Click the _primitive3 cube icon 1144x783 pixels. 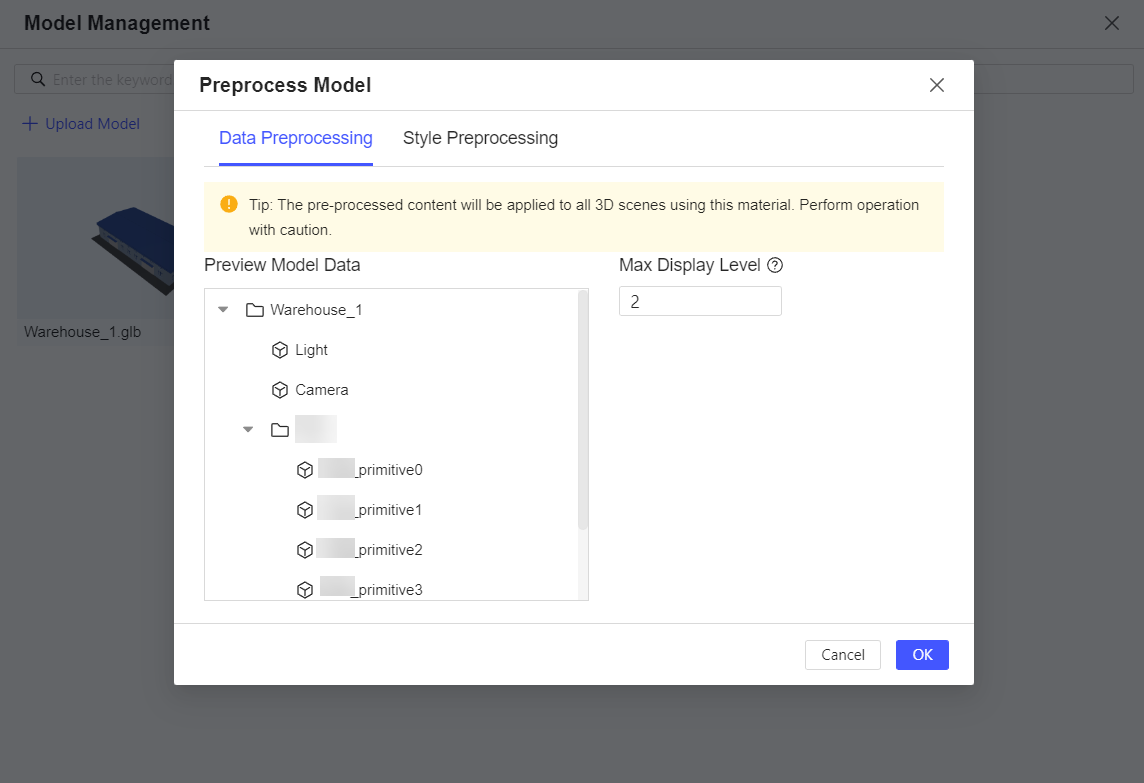(x=305, y=590)
